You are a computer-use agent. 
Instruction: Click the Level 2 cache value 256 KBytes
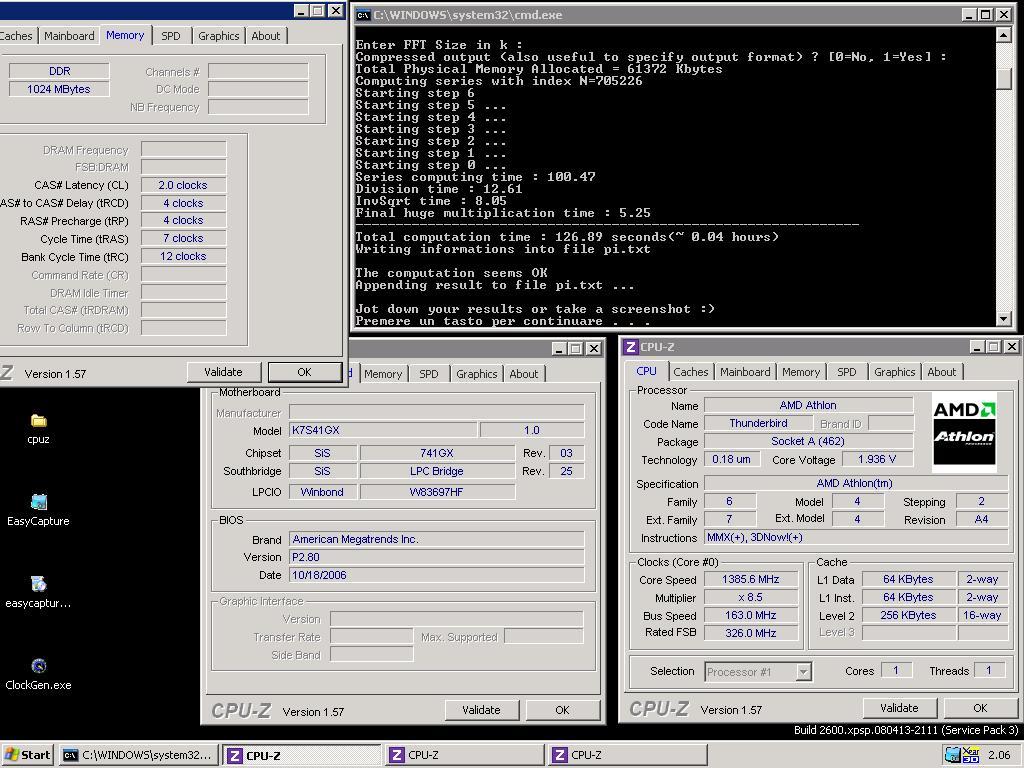coord(908,615)
